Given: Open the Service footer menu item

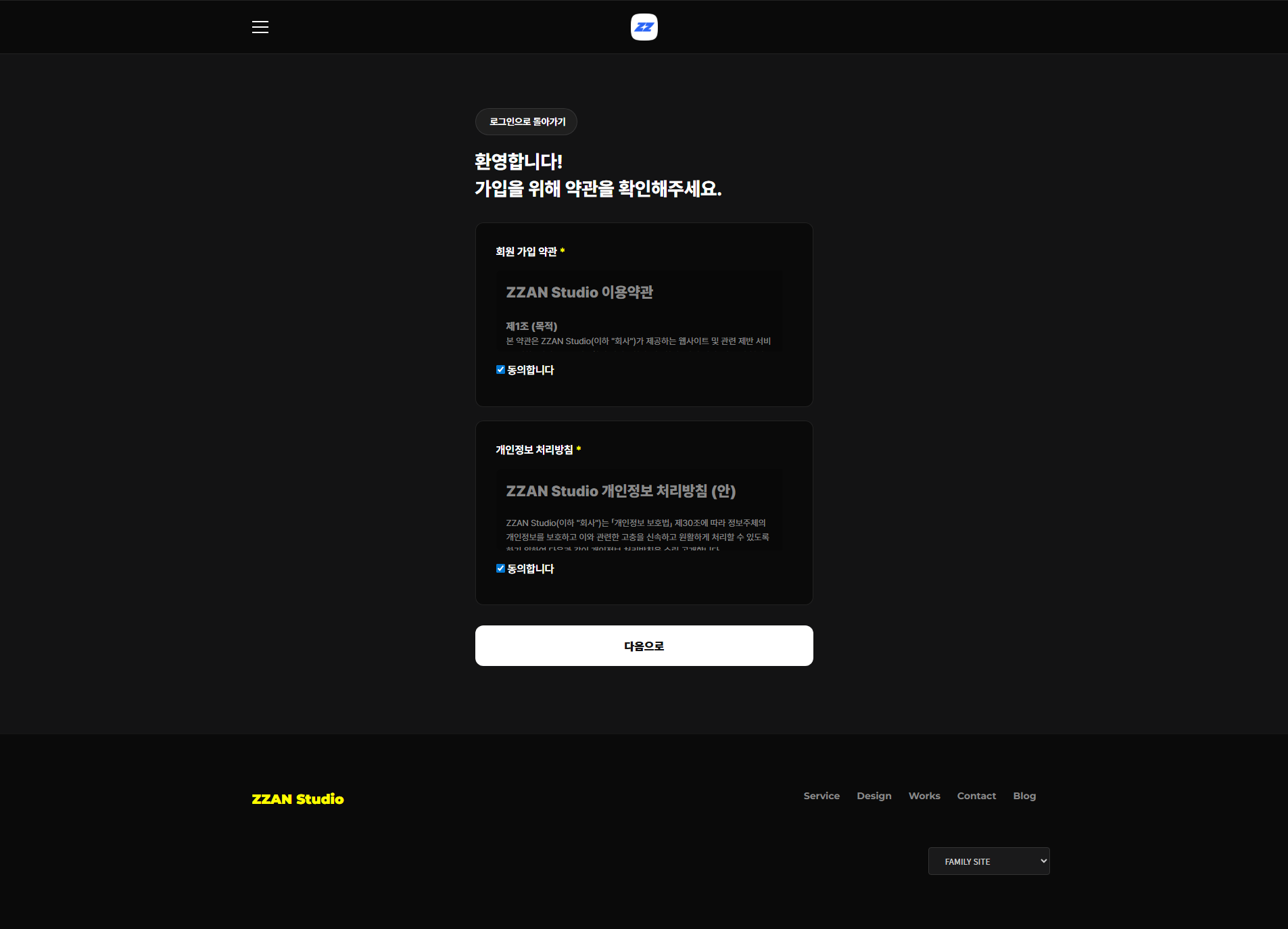Looking at the screenshot, I should [x=821, y=796].
